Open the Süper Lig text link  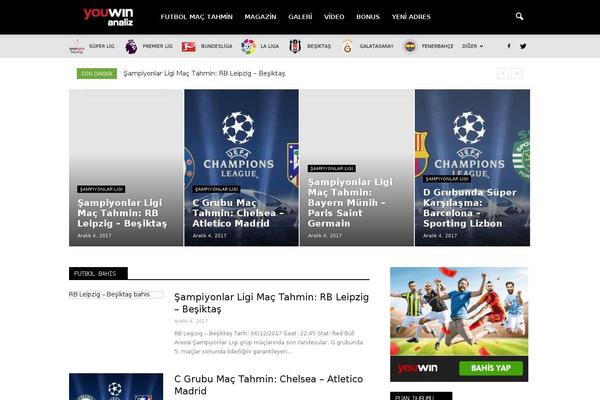[101, 46]
